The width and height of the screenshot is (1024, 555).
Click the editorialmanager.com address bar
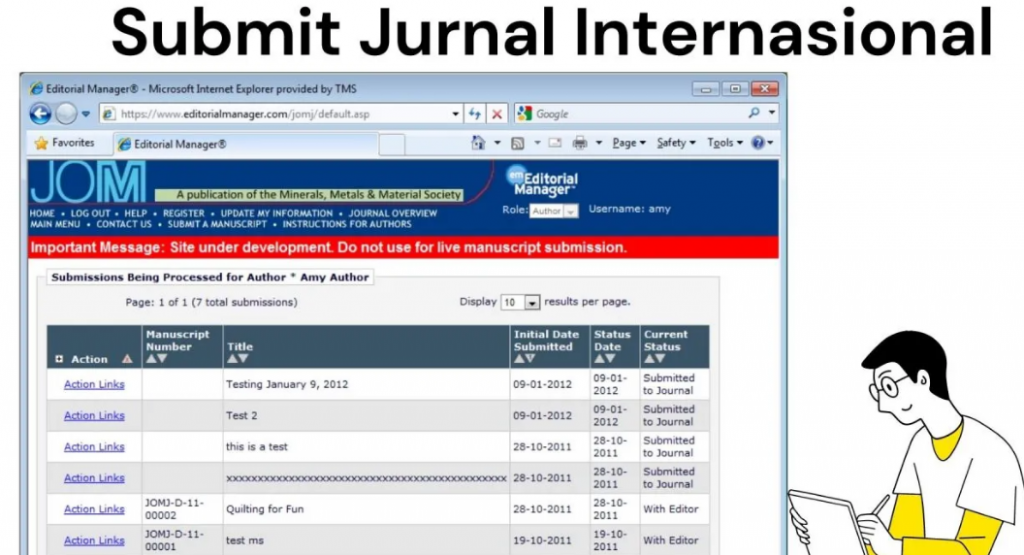pyautogui.click(x=282, y=114)
